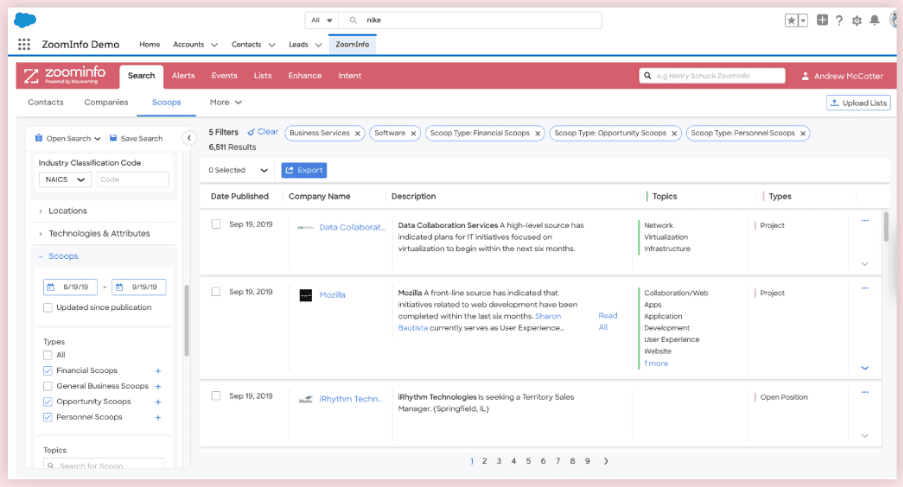The image size is (903, 487).
Task: Click the Upload Lists button
Action: coord(858,103)
